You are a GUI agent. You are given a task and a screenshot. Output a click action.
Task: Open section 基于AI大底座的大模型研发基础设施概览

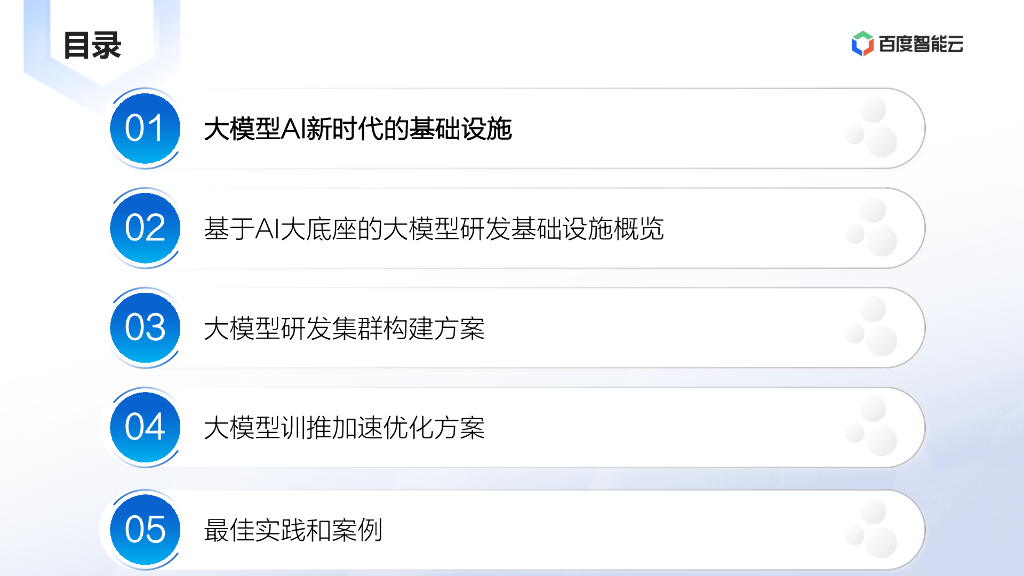click(x=433, y=229)
